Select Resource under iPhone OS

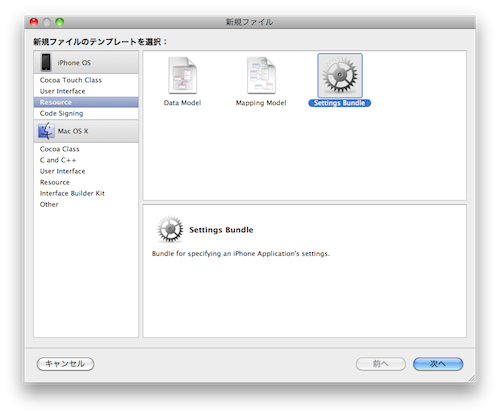tap(86, 102)
